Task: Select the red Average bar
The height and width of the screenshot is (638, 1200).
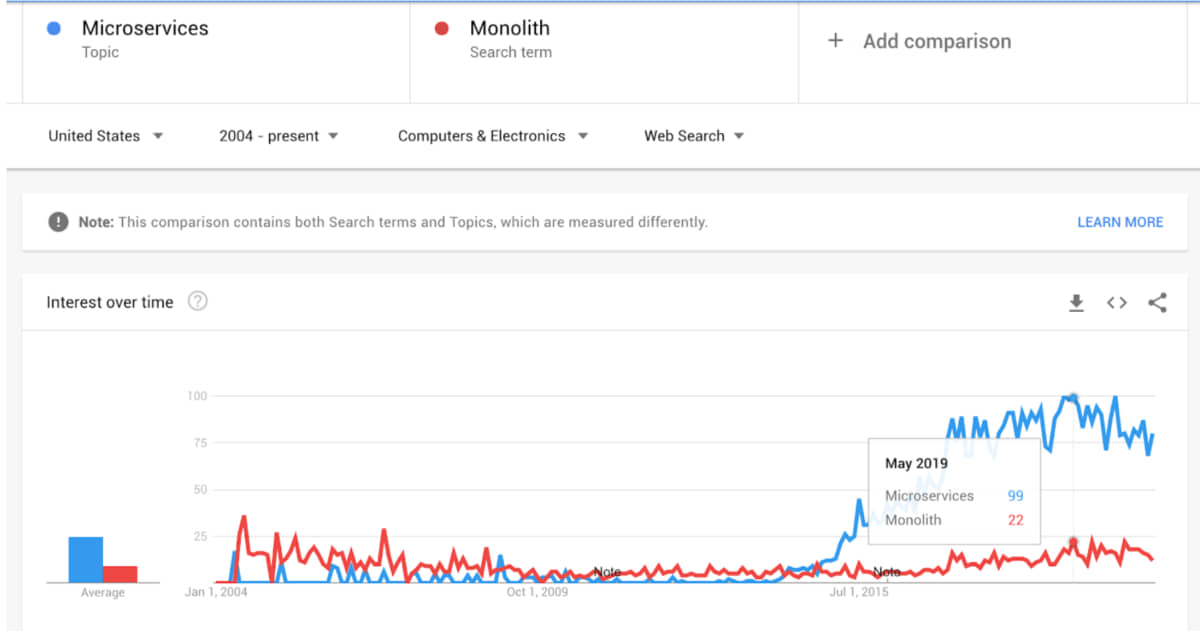Action: coord(120,574)
